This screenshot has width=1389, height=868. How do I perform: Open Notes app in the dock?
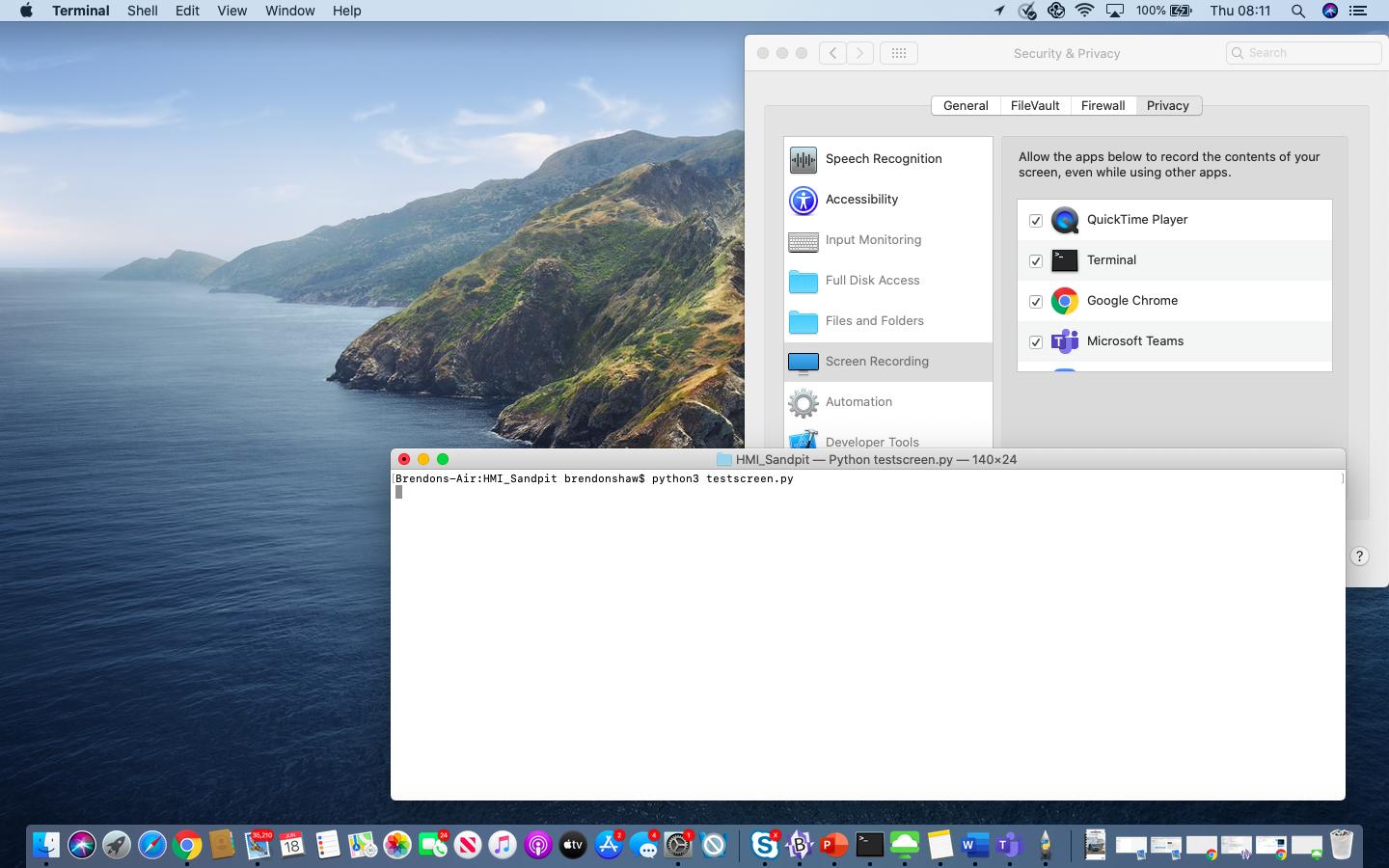coord(940,846)
